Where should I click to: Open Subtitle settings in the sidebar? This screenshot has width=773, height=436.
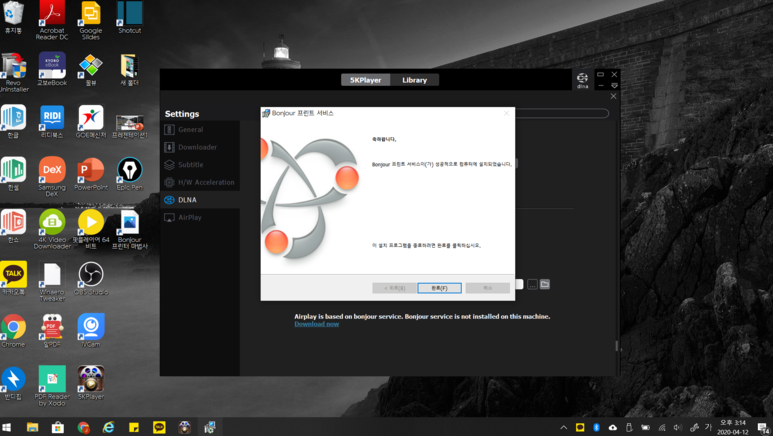pos(200,165)
